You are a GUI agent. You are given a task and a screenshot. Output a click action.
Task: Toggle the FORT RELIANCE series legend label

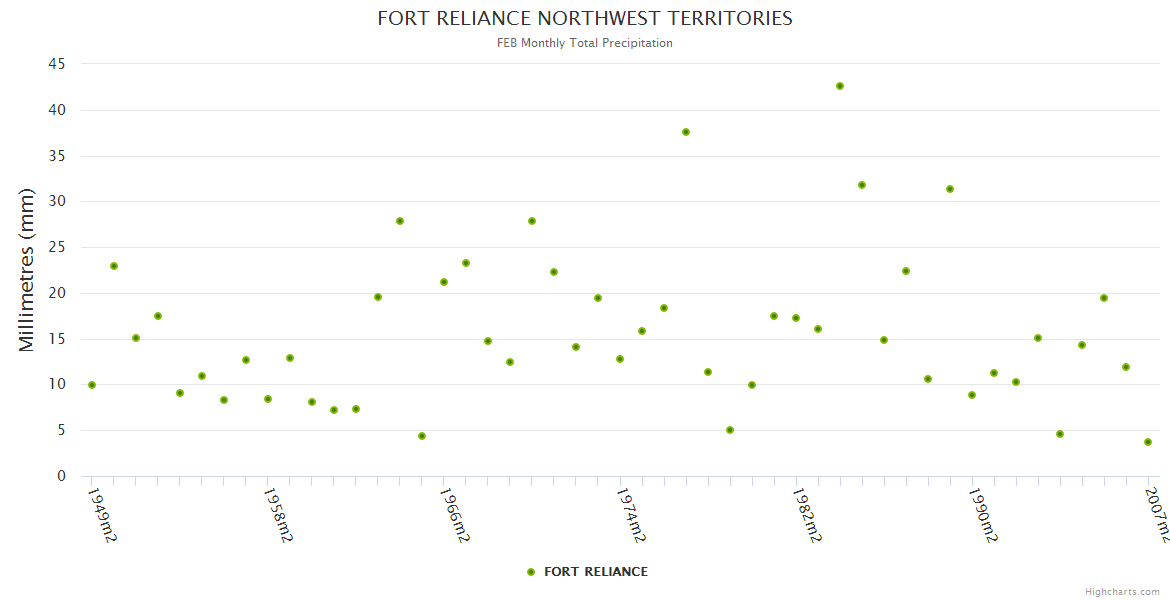595,572
